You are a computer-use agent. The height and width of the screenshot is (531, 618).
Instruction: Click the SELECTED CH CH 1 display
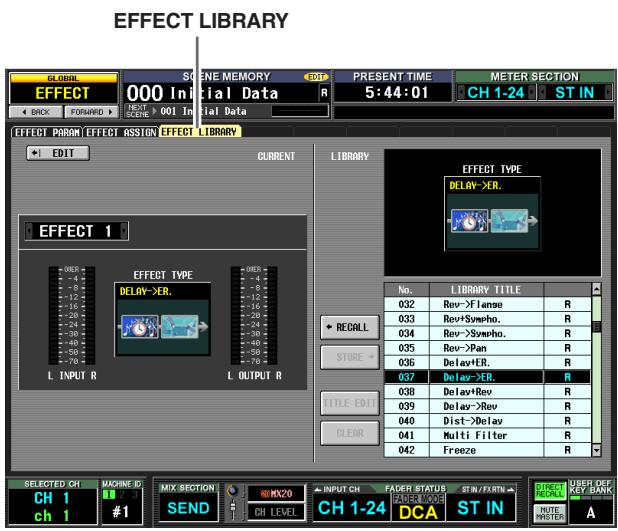click(52, 506)
